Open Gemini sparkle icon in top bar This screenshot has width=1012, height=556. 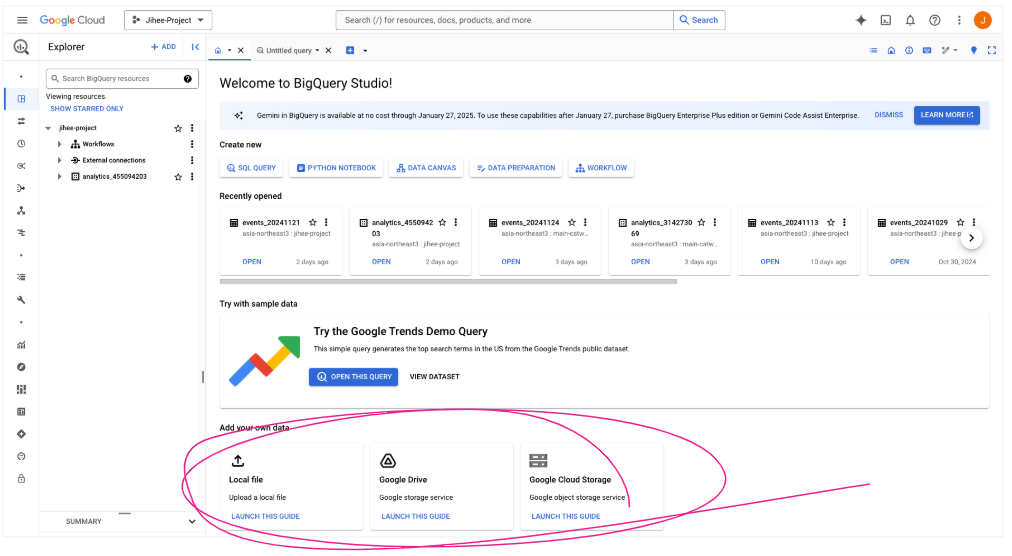click(860, 20)
